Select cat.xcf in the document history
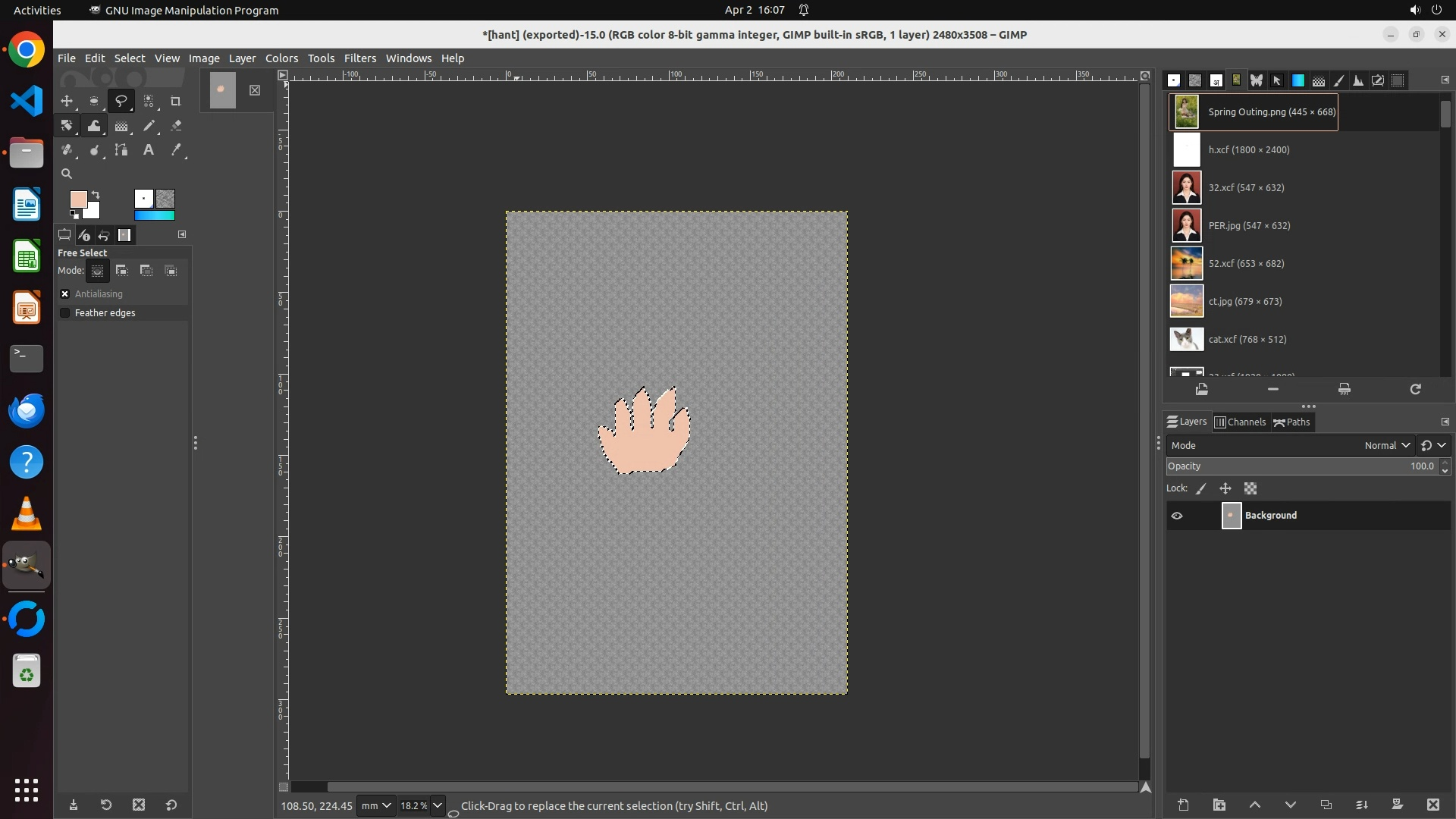The image size is (1456, 819). click(x=1247, y=340)
